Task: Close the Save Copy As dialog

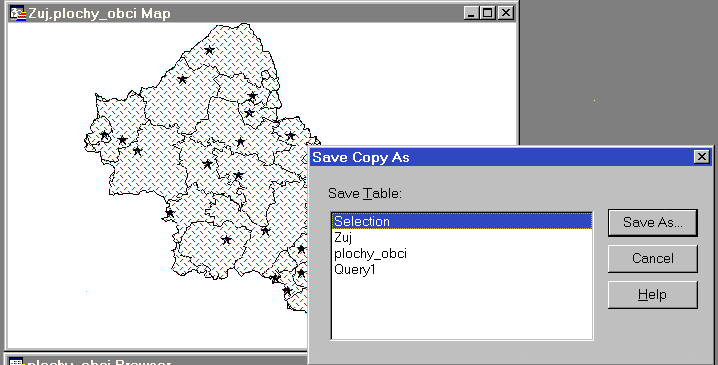Action: click(x=702, y=157)
